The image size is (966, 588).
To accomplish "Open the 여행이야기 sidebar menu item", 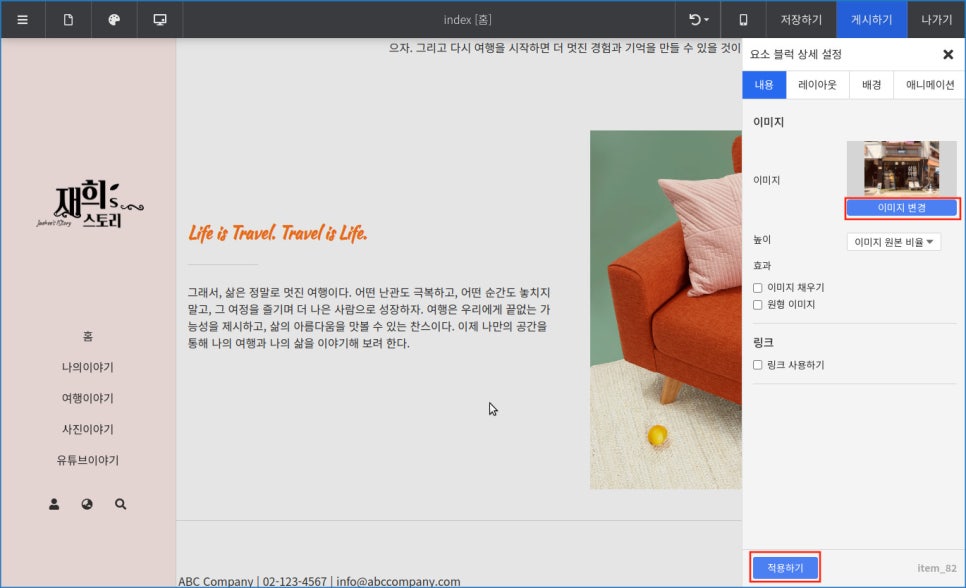I will click(88, 398).
